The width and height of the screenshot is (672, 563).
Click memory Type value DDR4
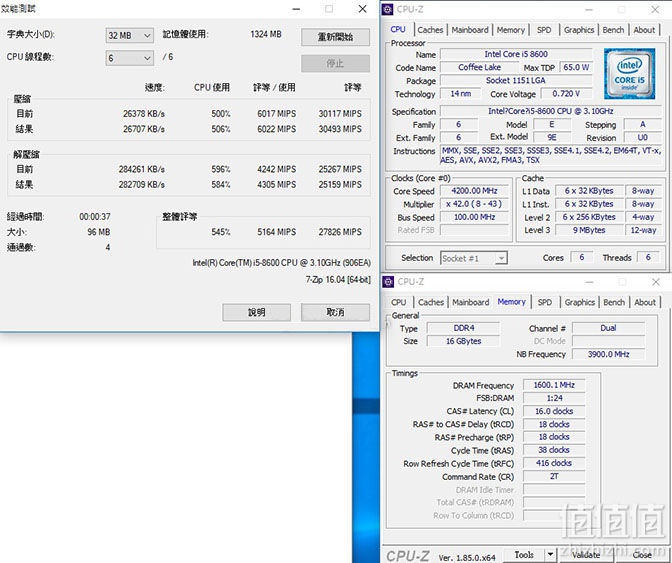coord(464,328)
